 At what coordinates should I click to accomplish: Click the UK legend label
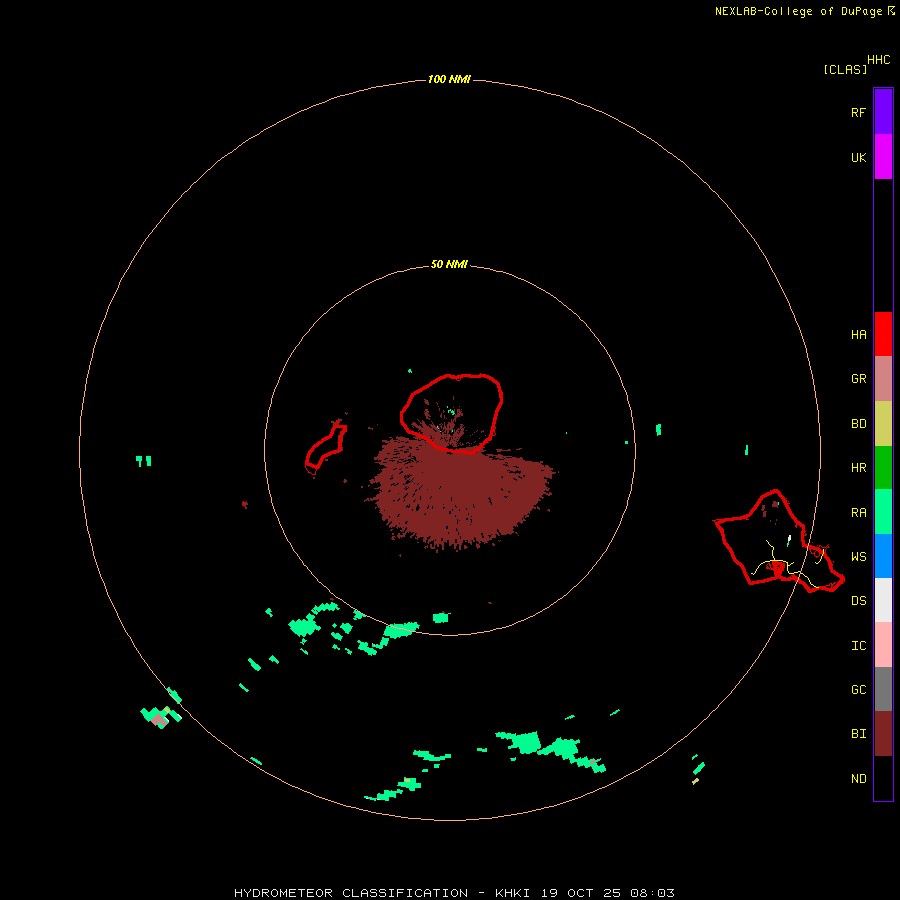tap(859, 158)
